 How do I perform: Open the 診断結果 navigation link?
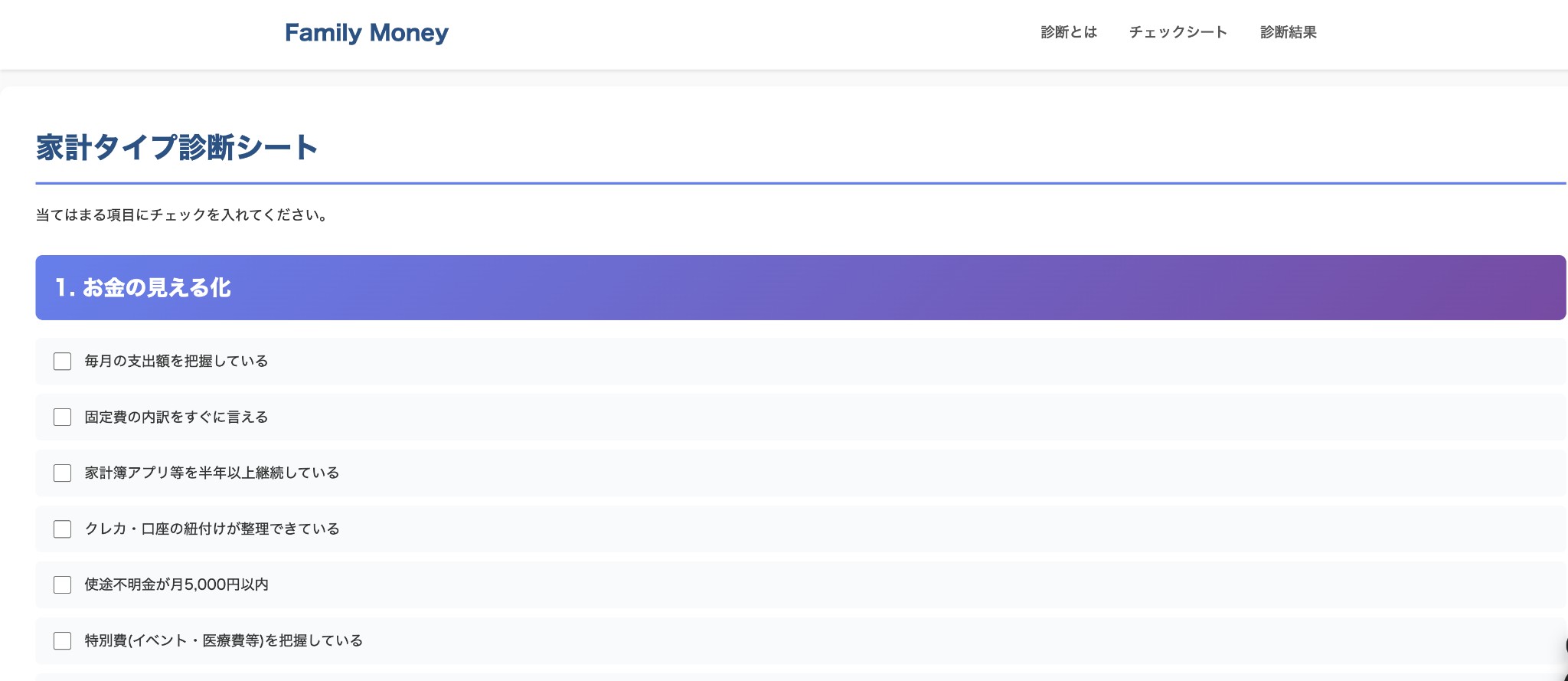1288,32
